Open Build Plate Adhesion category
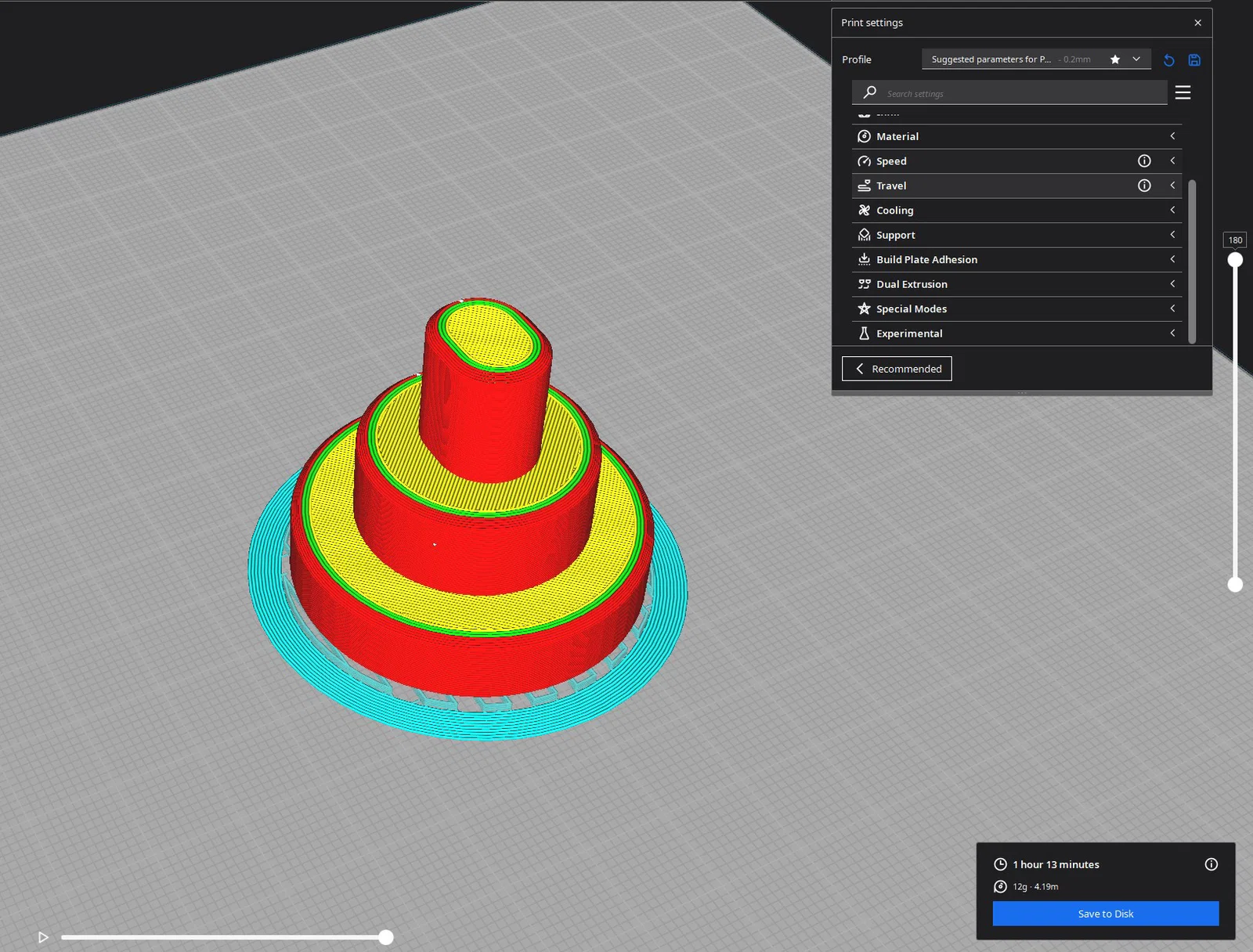This screenshot has width=1253, height=952. (1016, 260)
